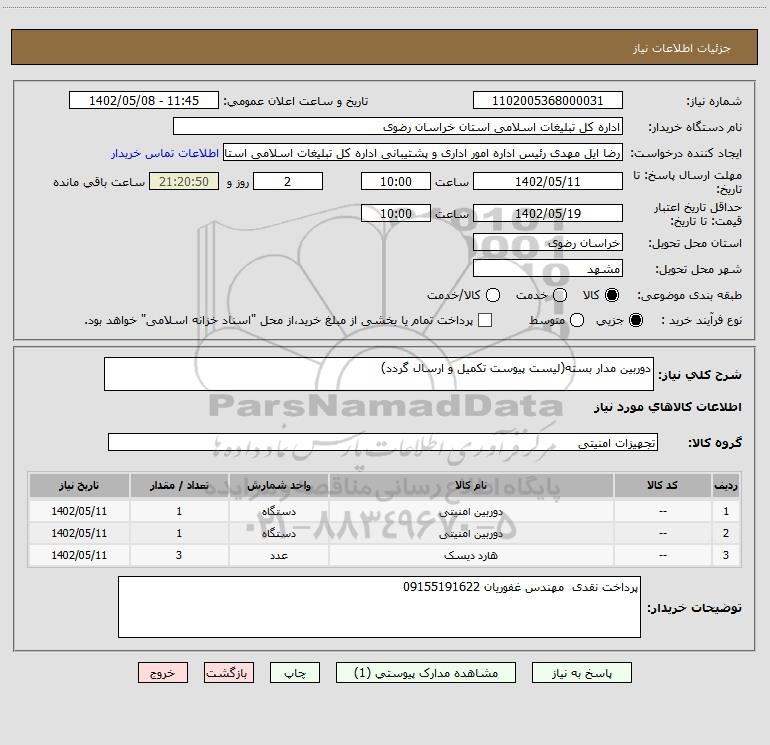Viewport: 770px width, 745px height.
Task: Click the response deadline time 10:00 field
Action: [x=396, y=181]
